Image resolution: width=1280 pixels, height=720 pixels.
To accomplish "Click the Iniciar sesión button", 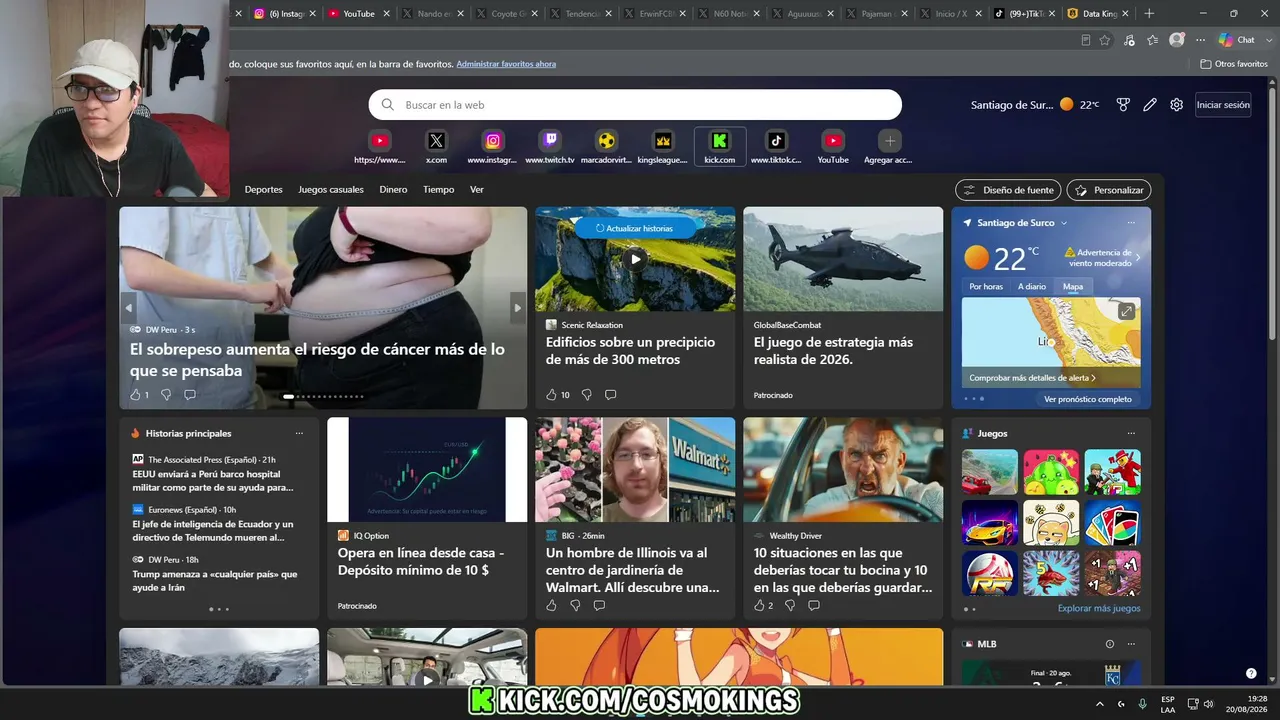I will coord(1223,105).
